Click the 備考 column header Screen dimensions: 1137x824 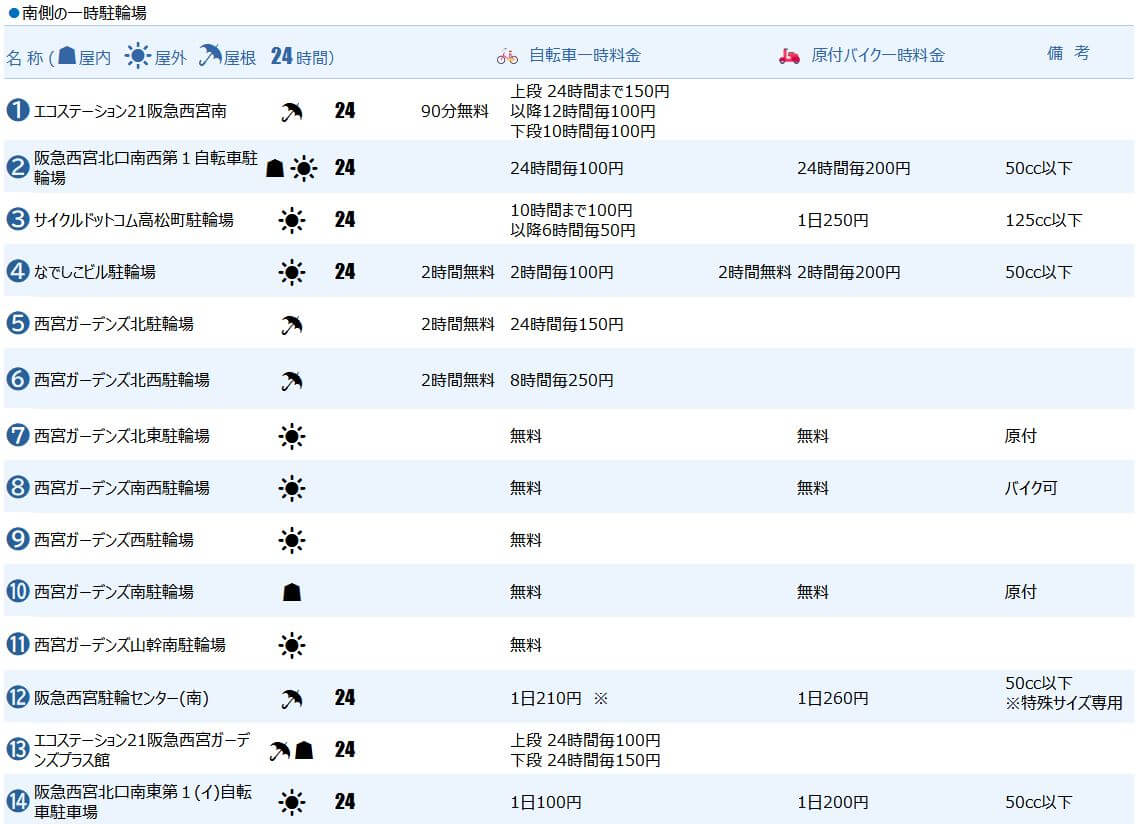(1068, 53)
